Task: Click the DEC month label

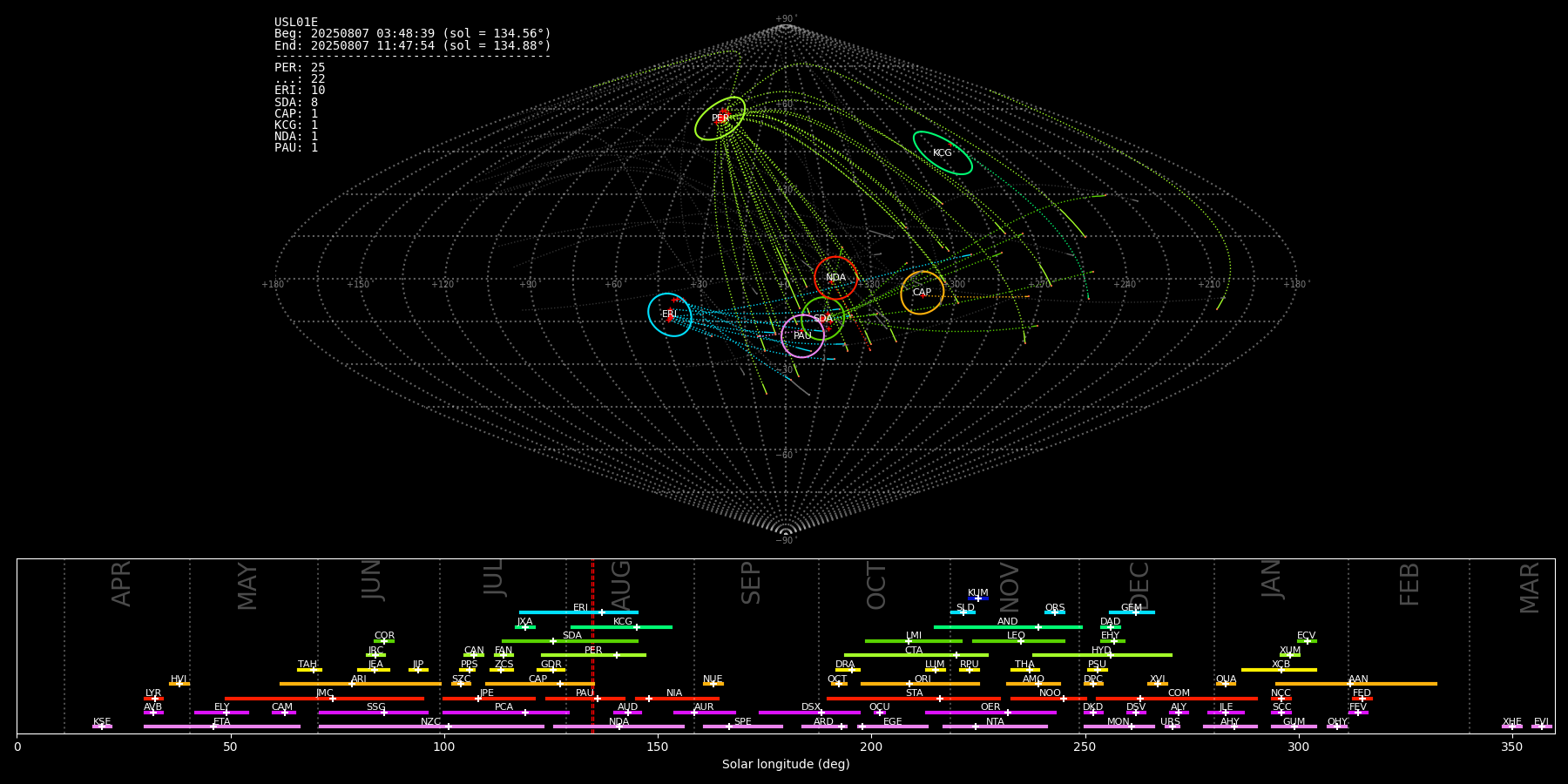Action: (x=1139, y=584)
